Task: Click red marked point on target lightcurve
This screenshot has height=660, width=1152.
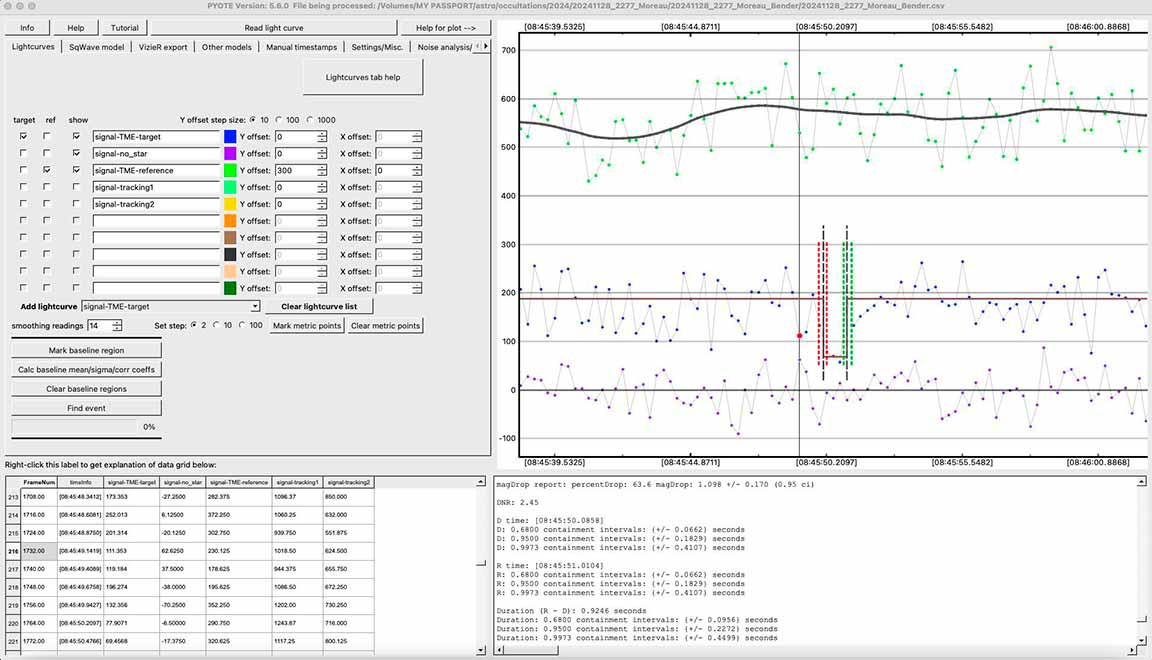Action: pyautogui.click(x=800, y=336)
